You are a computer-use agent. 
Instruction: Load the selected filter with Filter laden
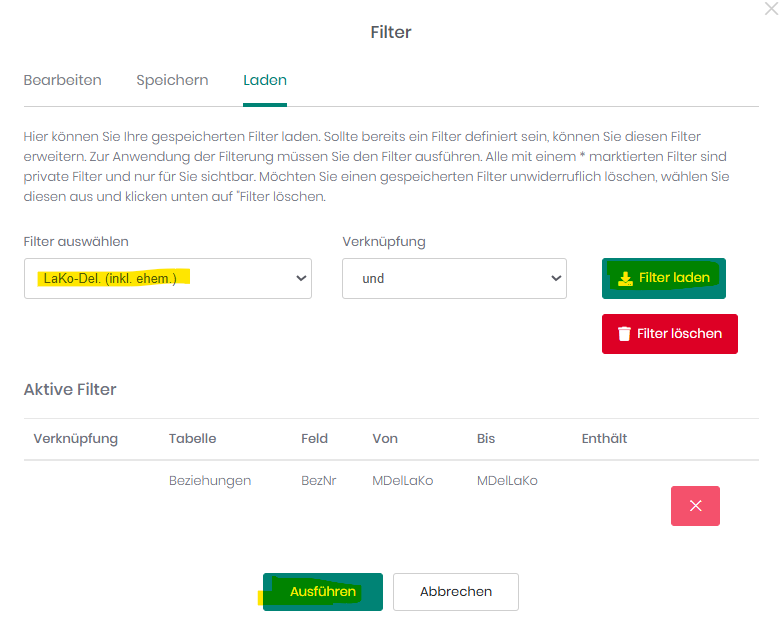664,278
